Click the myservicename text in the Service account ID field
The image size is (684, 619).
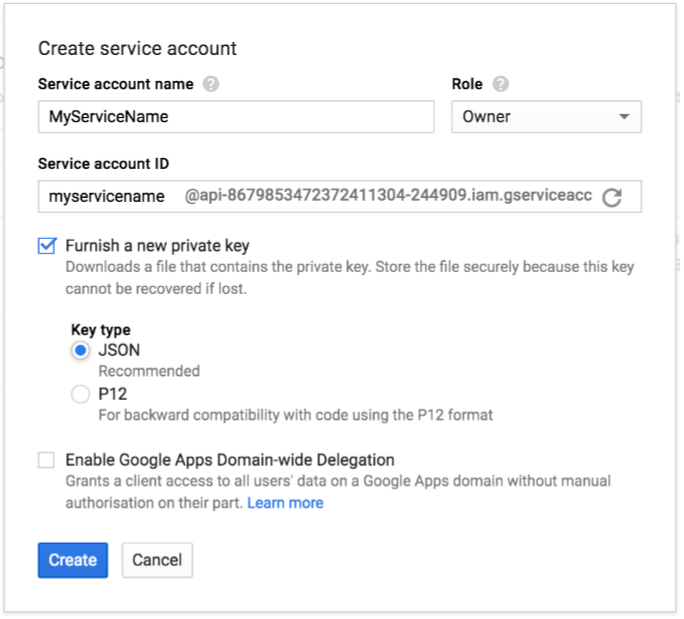[106, 197]
